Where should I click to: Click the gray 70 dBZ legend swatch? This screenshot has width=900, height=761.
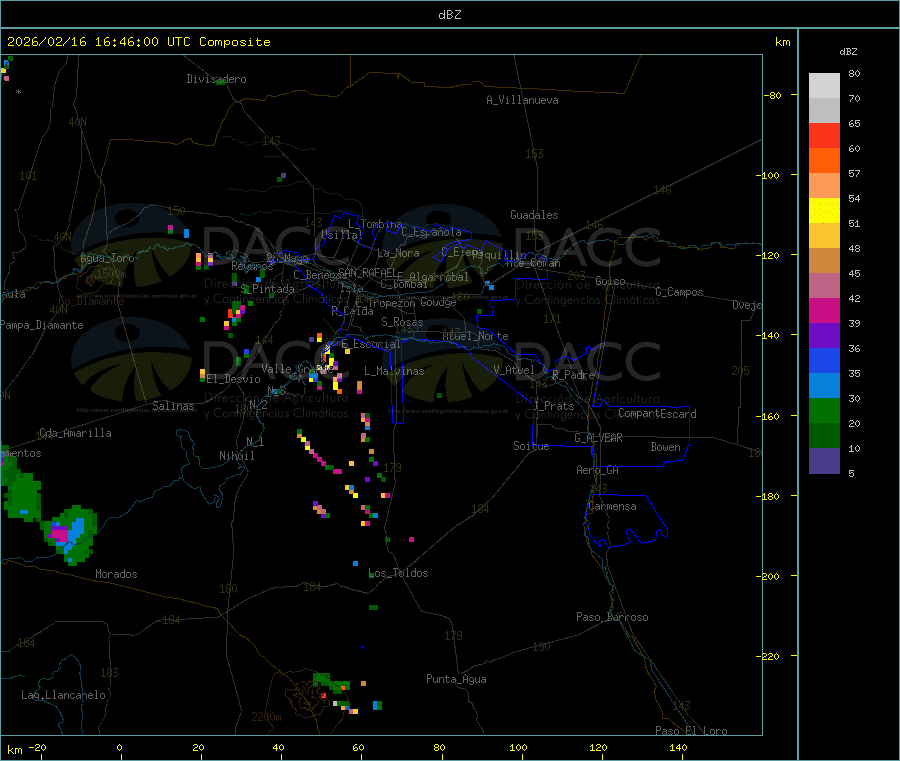click(x=824, y=111)
